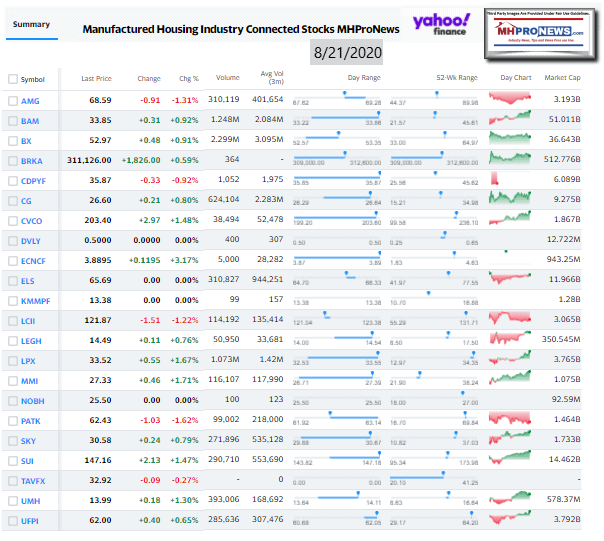Check the checkbox next to BX

point(12,141)
